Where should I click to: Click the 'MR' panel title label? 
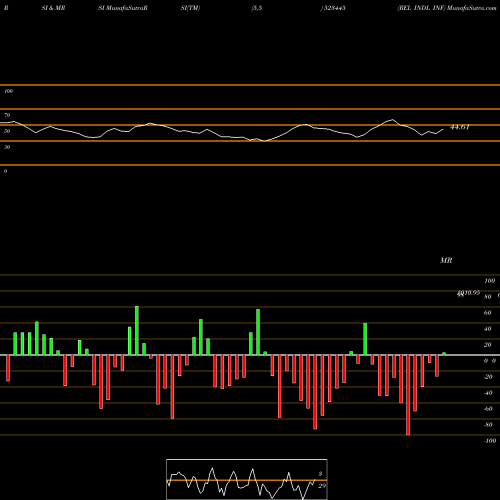click(x=446, y=260)
